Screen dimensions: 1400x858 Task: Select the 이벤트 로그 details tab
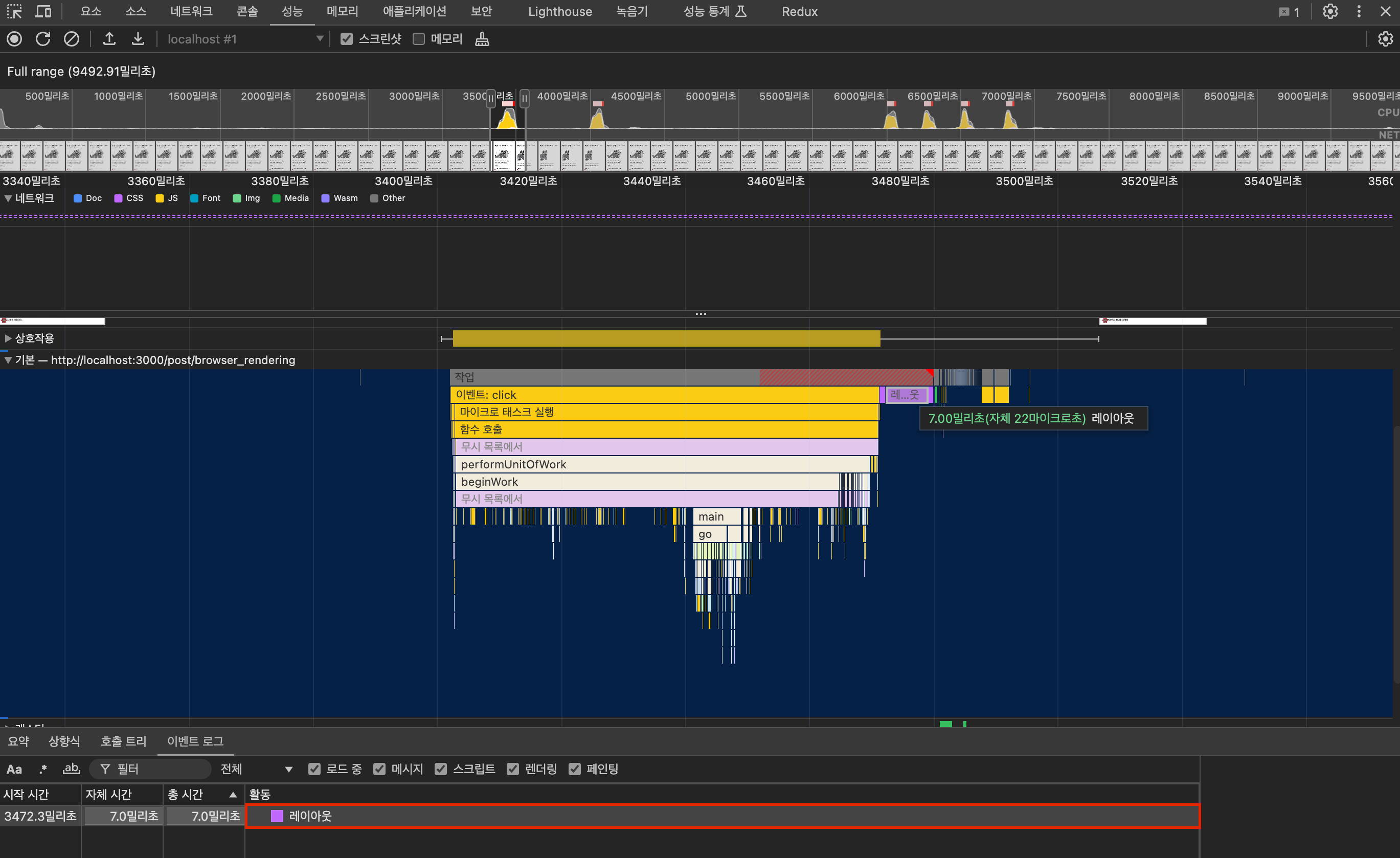pyautogui.click(x=195, y=741)
